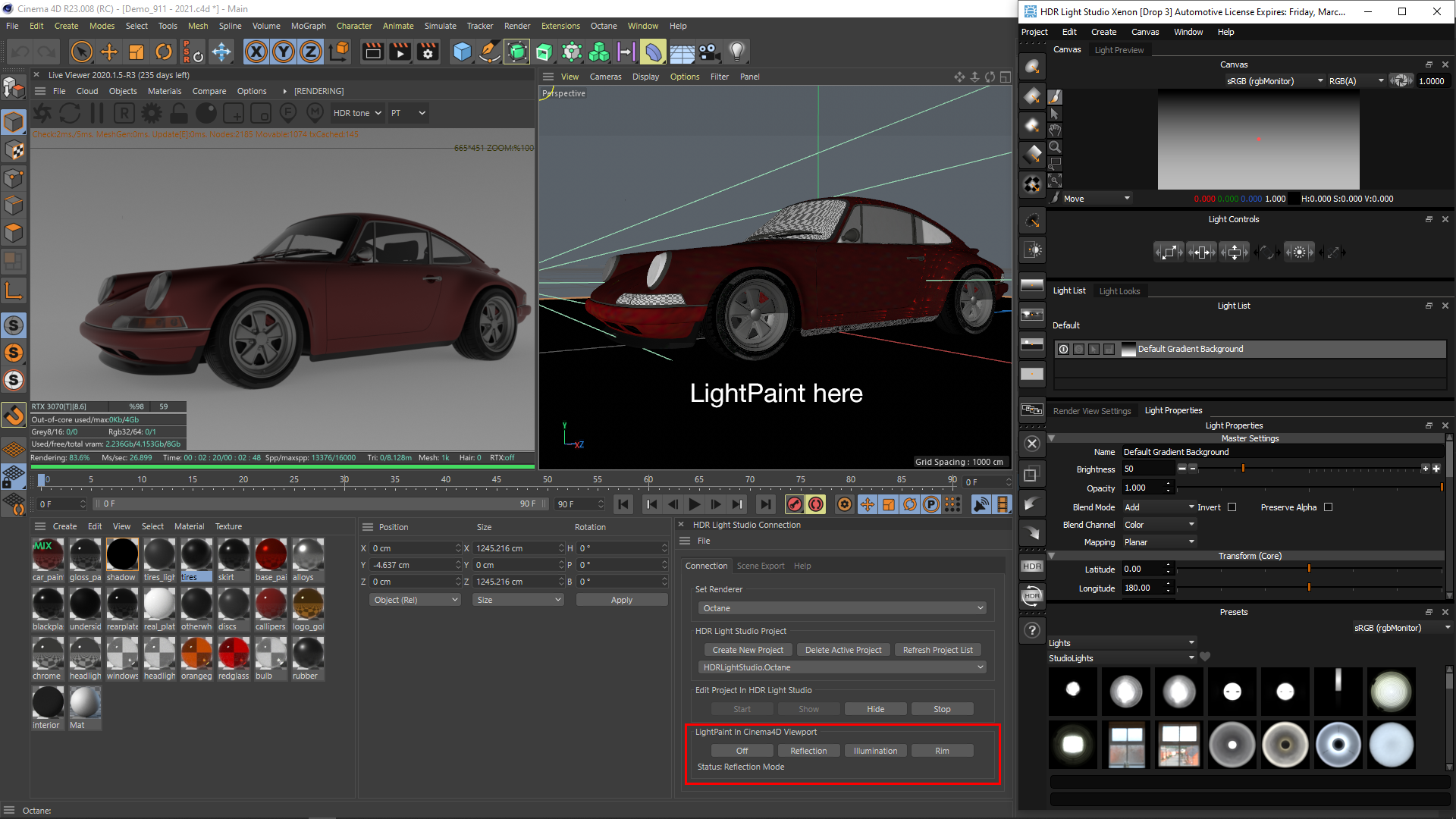Open the Blend Mode Add dropdown
This screenshot has height=819, width=1456.
(x=1159, y=507)
